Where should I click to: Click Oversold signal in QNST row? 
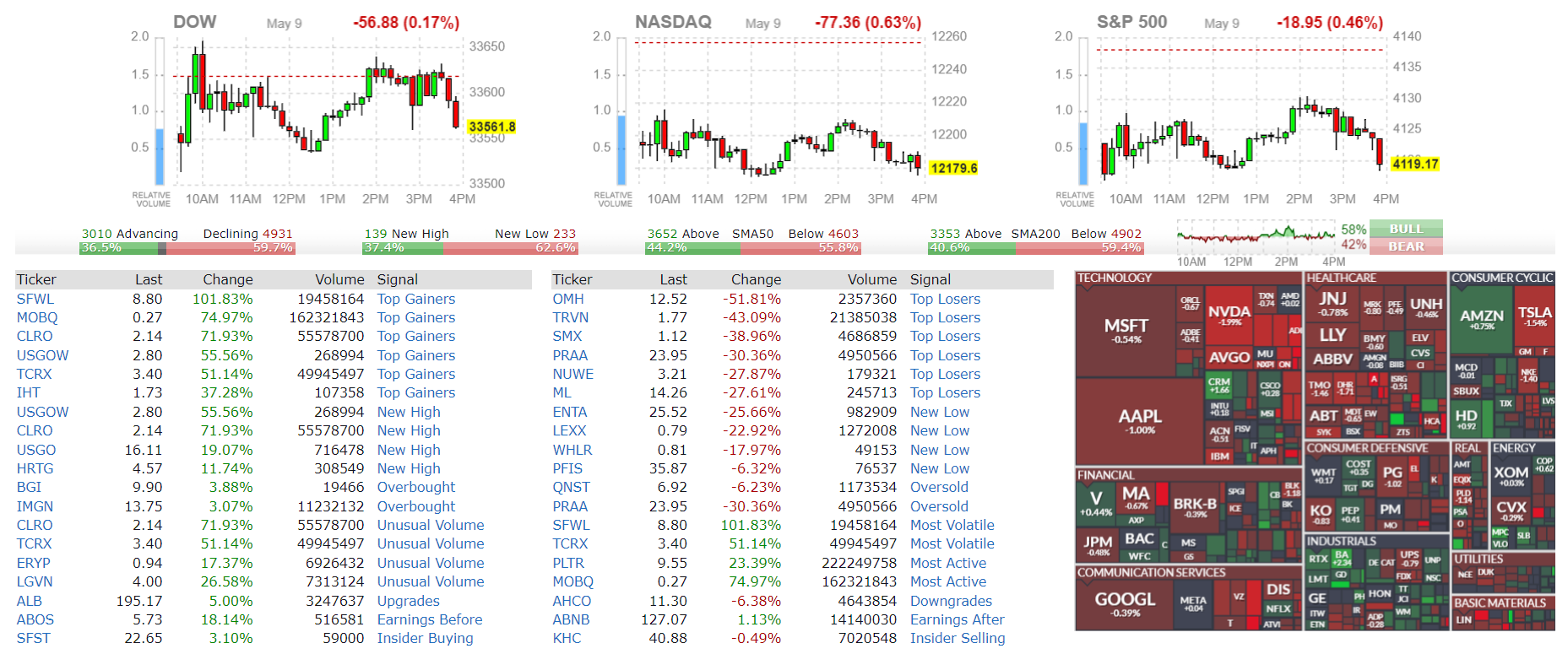pos(939,487)
